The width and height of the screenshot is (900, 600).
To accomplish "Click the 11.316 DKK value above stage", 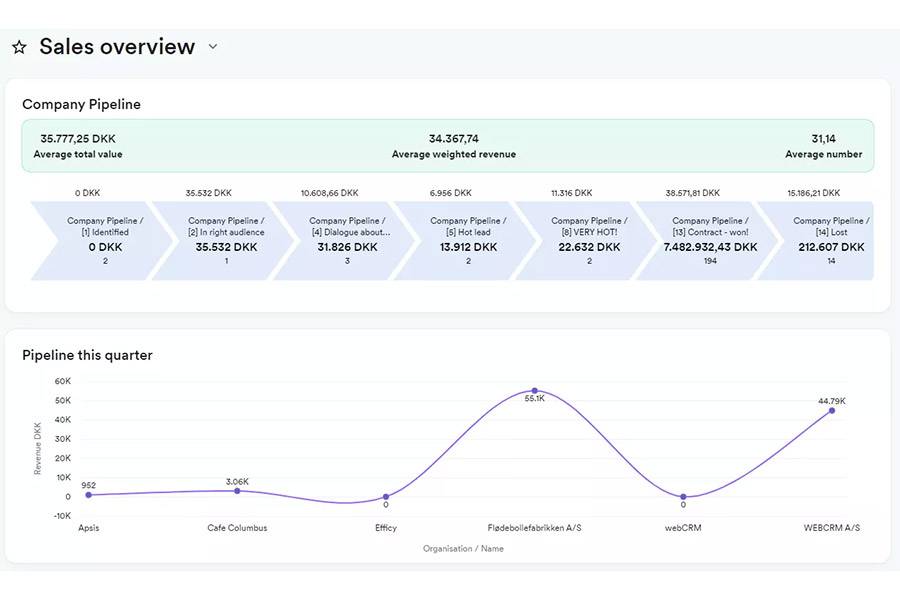I will [x=572, y=193].
